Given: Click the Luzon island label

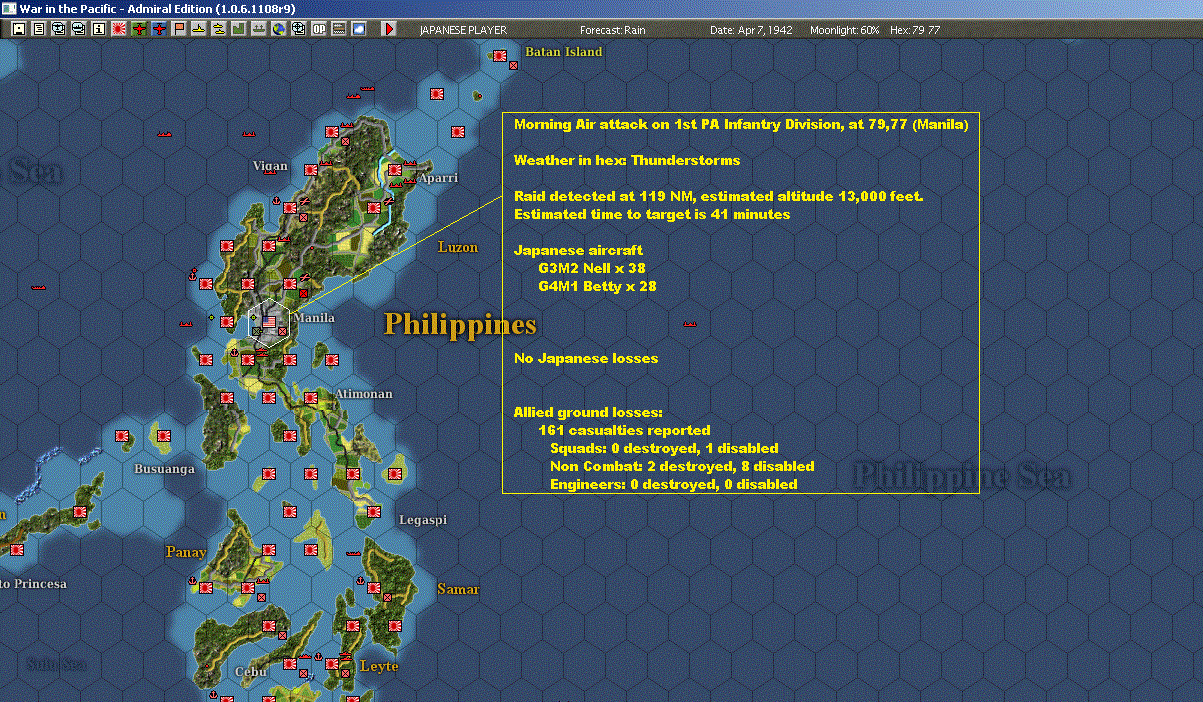Looking at the screenshot, I should pyautogui.click(x=458, y=247).
